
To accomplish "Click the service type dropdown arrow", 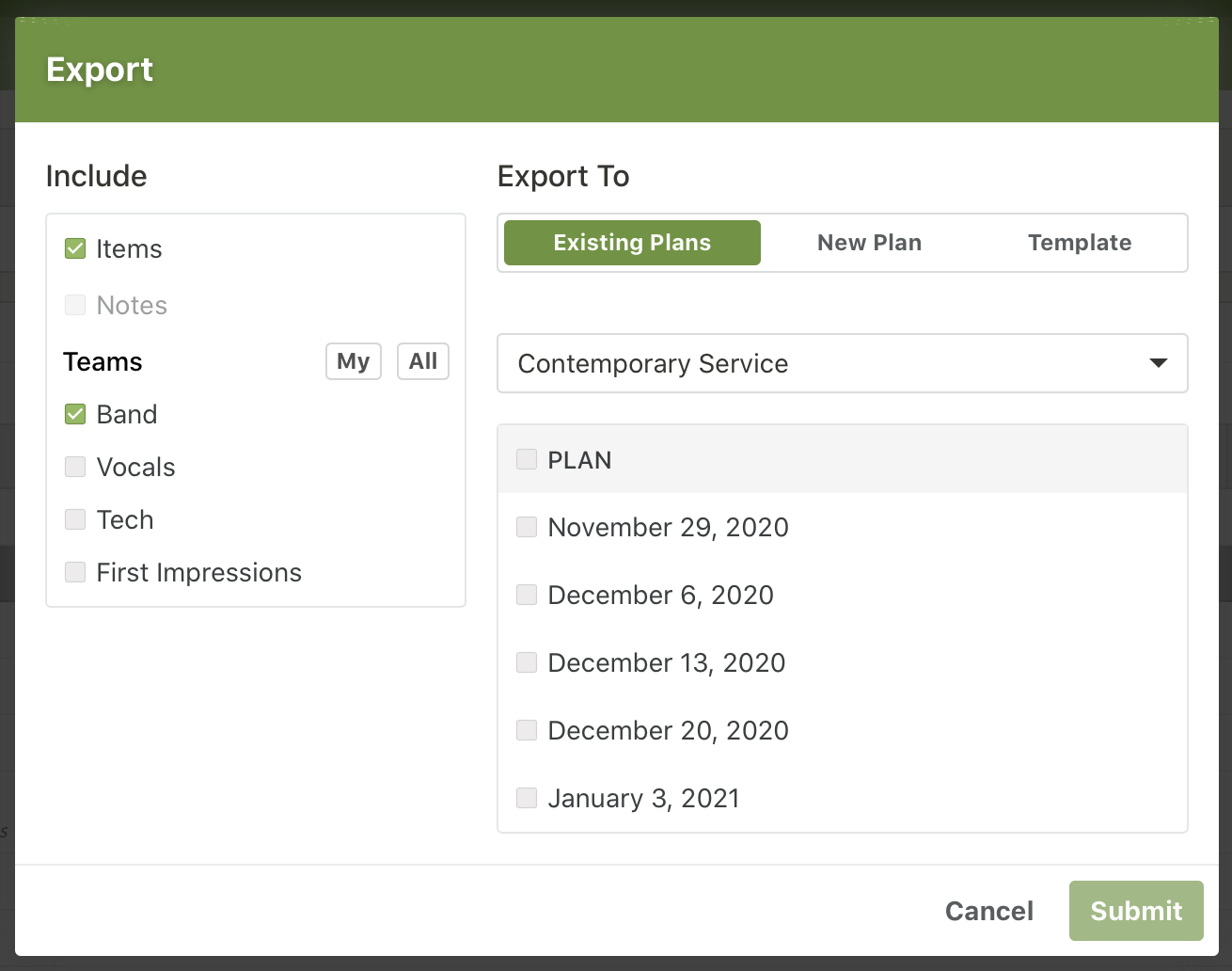I will [1159, 364].
